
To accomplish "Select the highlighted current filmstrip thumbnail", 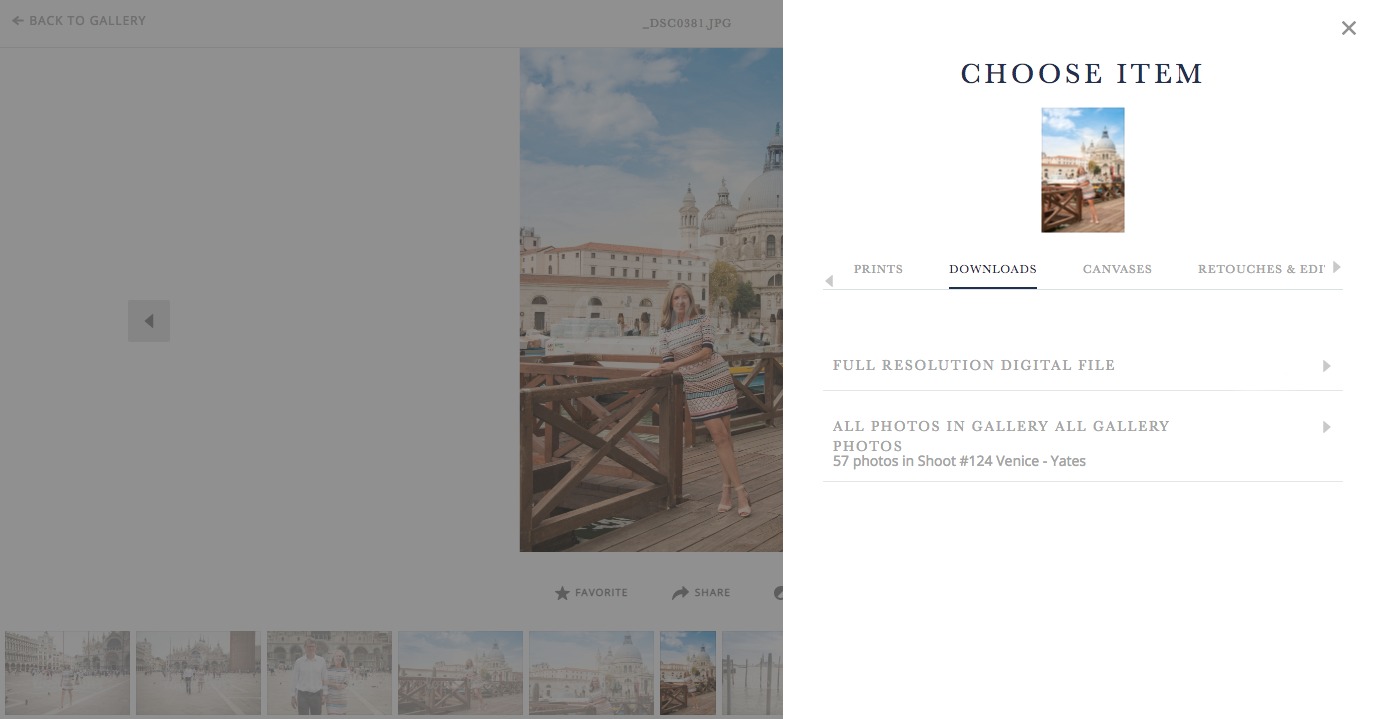I will pos(688,673).
